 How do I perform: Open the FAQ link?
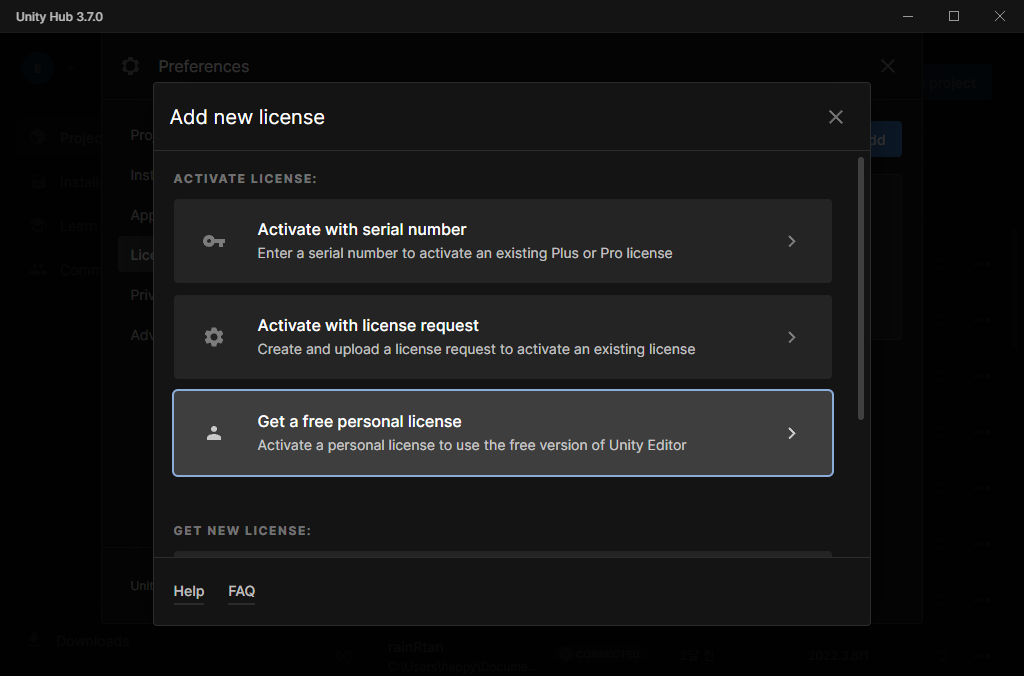[x=242, y=591]
